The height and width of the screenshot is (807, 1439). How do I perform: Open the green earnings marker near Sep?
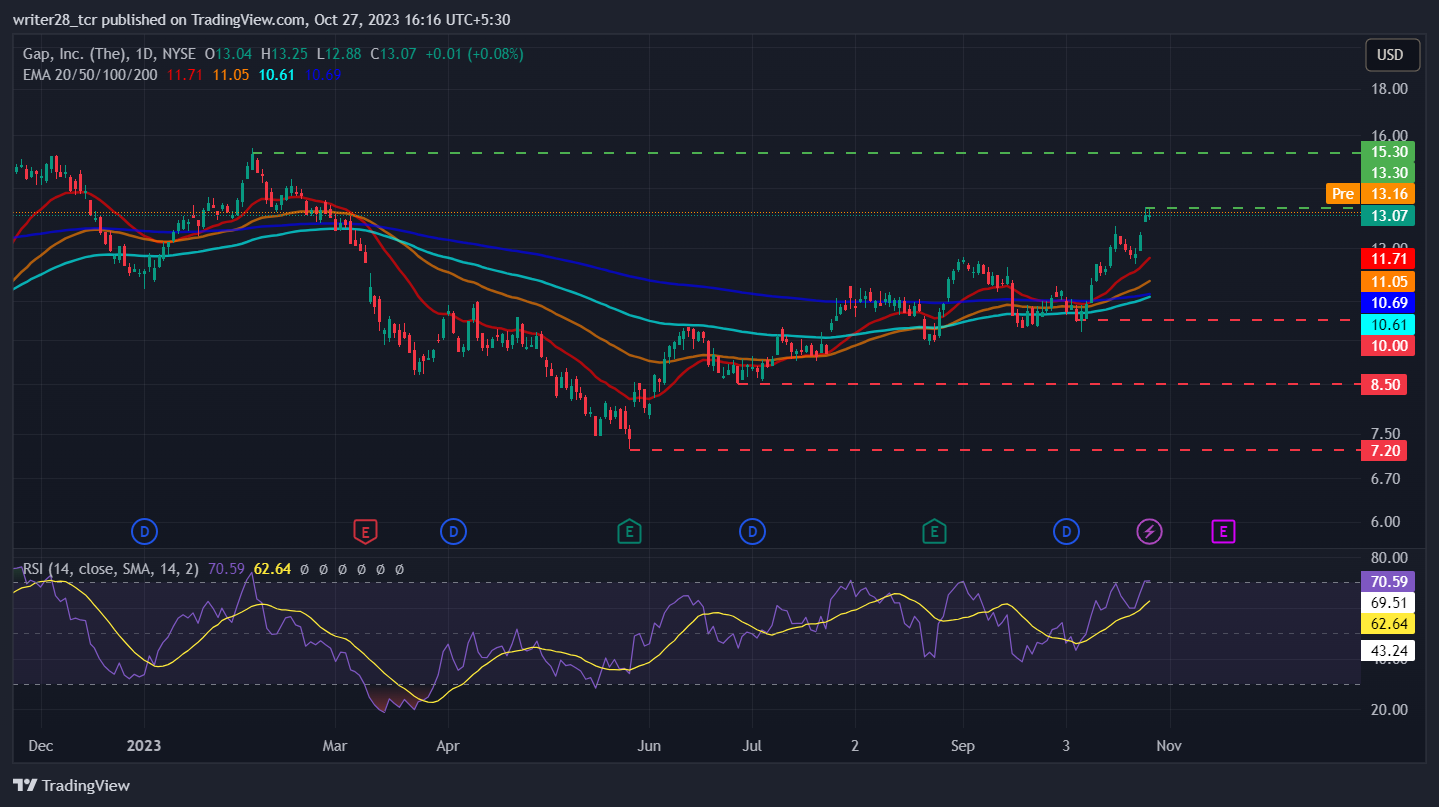(x=934, y=531)
